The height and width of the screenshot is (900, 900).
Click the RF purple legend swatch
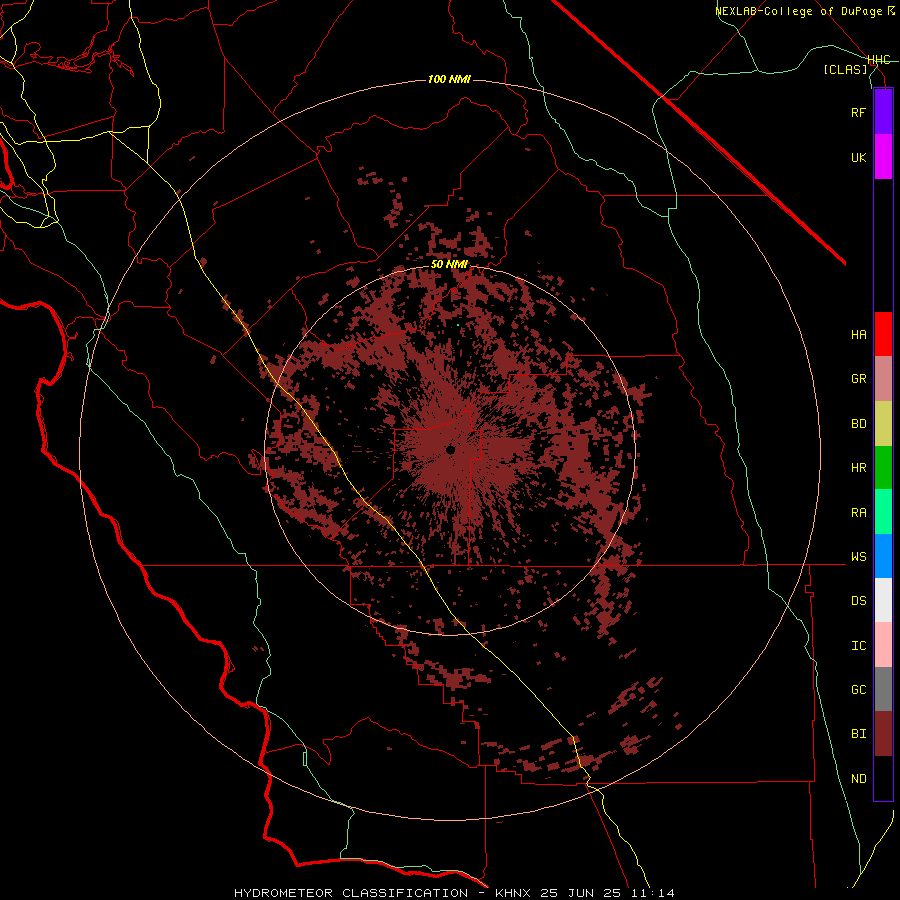point(883,112)
